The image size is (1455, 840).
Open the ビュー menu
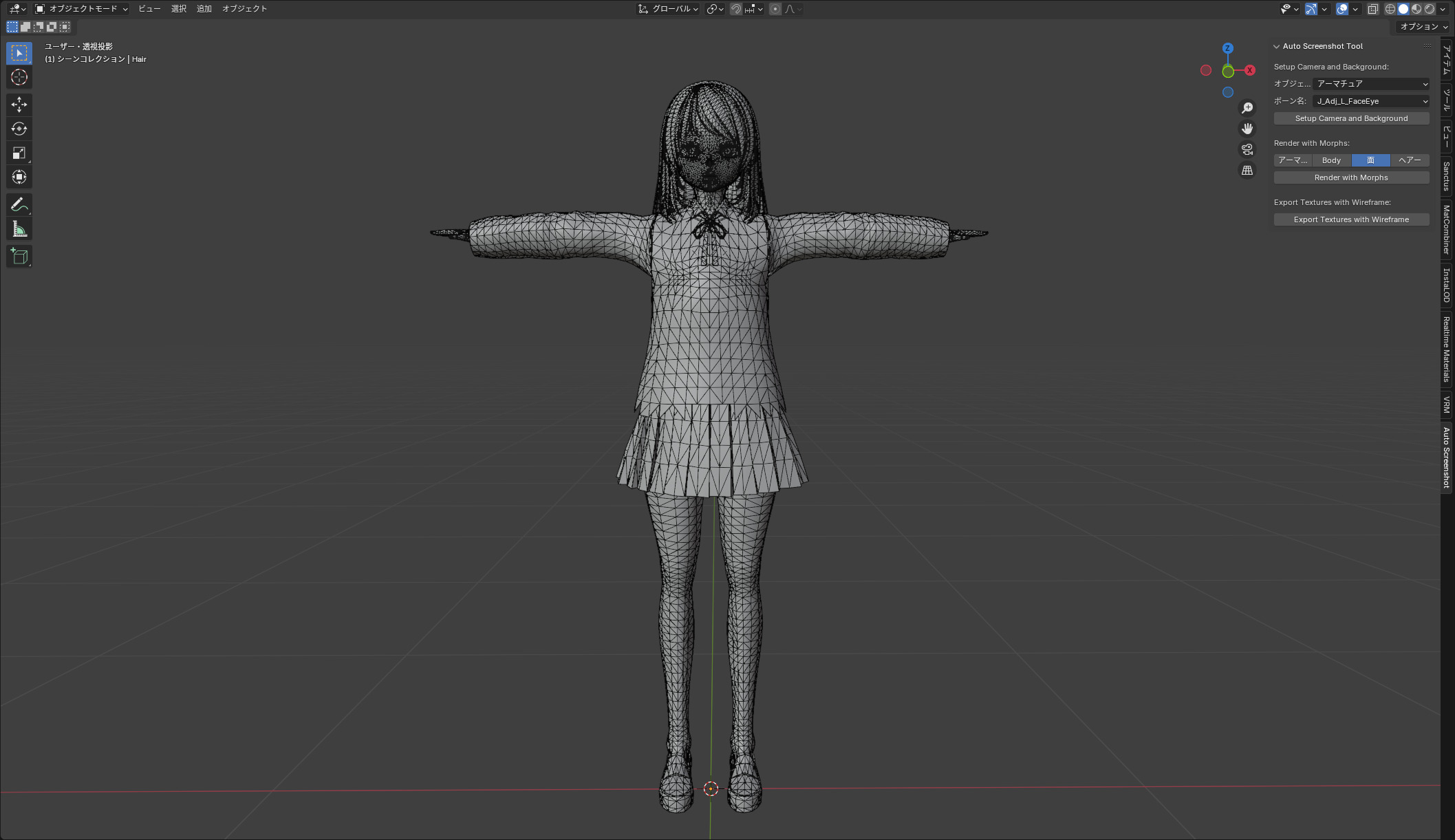(149, 9)
